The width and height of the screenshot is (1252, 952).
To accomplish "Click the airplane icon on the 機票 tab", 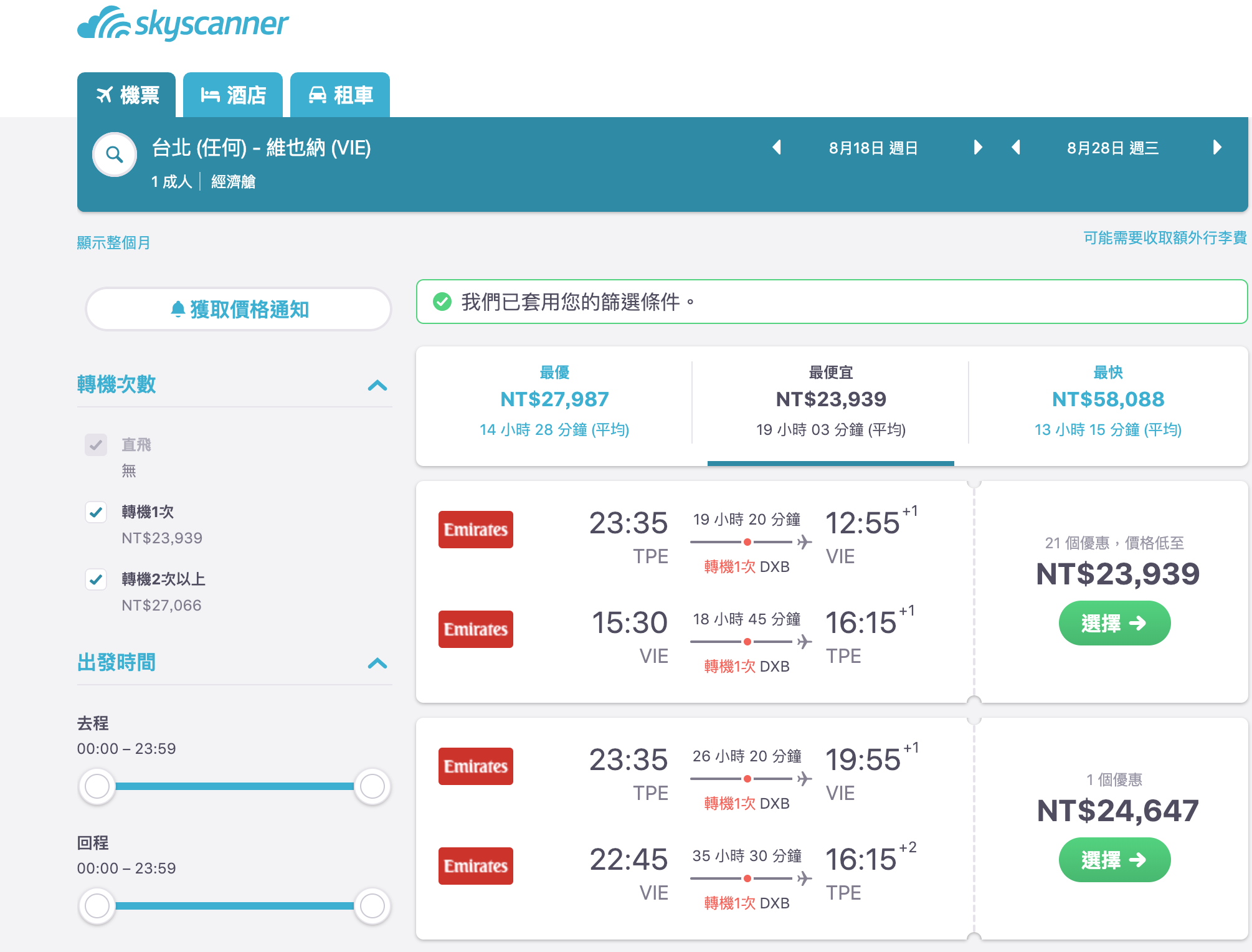I will 107,95.
